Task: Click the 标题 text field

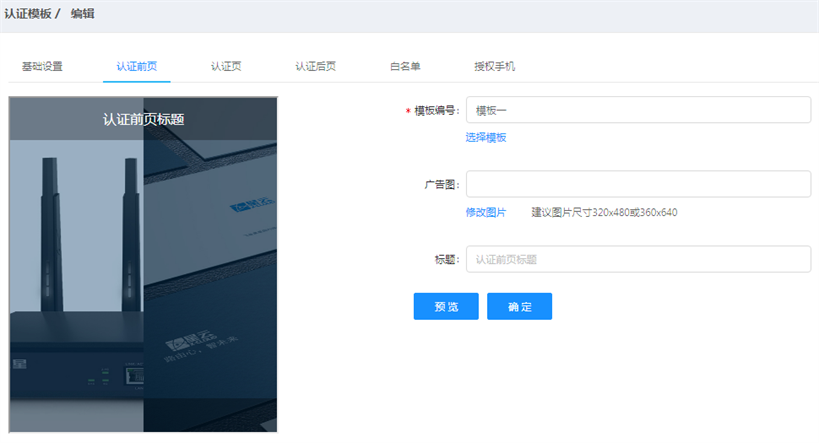Action: [x=638, y=259]
